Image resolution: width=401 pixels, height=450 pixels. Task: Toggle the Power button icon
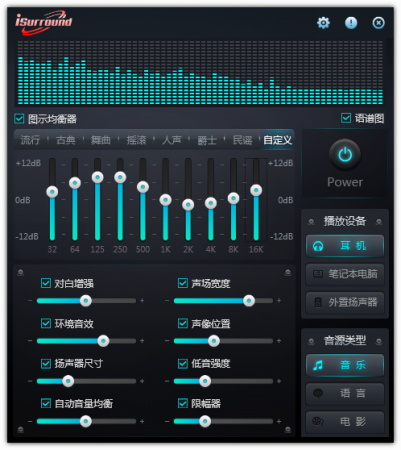345,155
